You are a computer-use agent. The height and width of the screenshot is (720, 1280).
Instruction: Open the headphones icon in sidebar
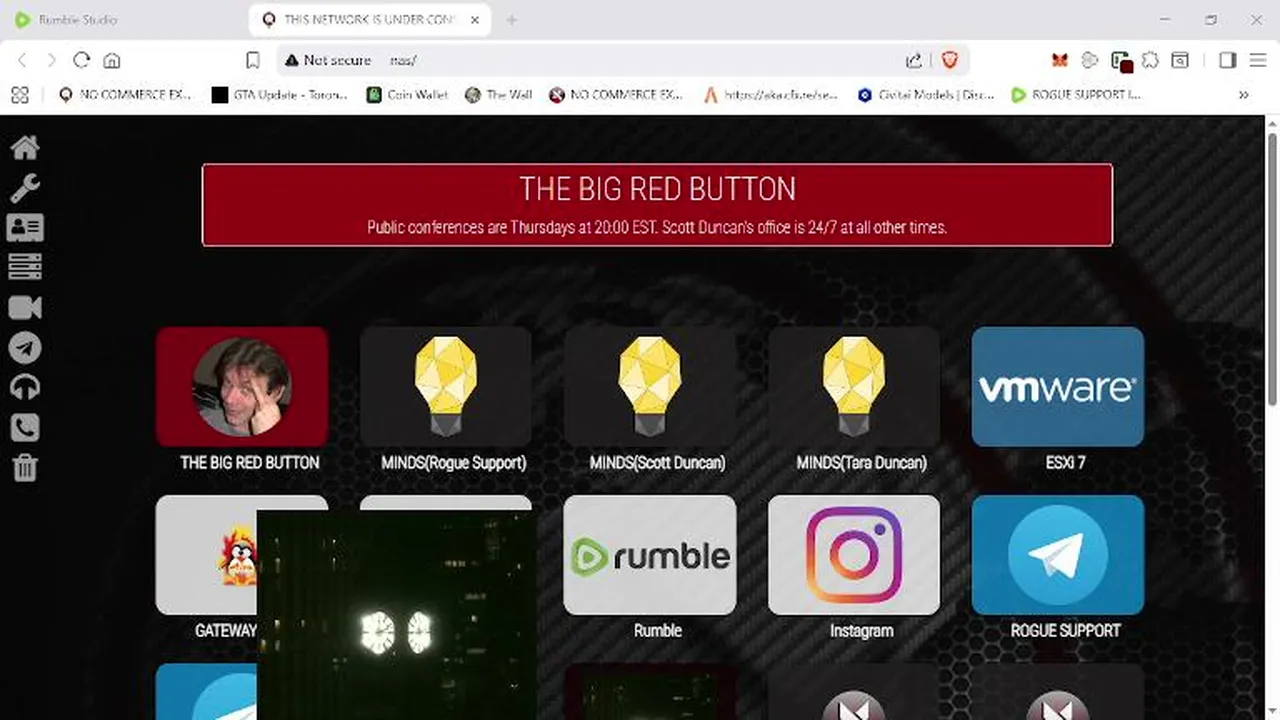tap(25, 388)
